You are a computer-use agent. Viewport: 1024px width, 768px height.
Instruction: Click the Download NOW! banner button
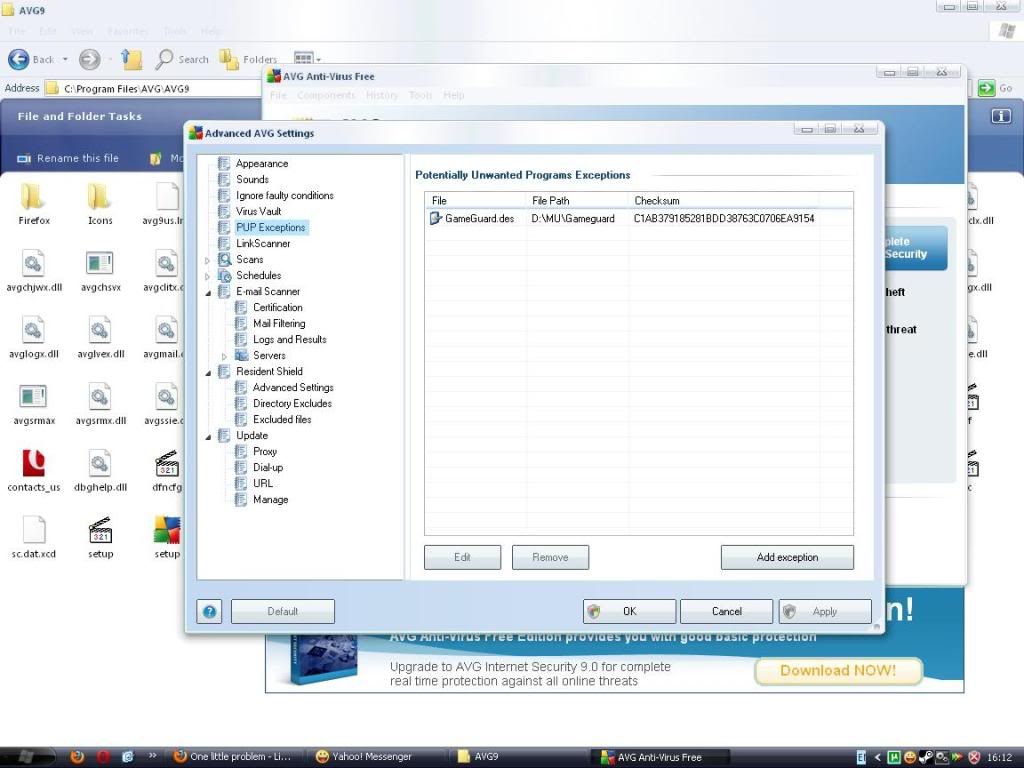point(838,671)
